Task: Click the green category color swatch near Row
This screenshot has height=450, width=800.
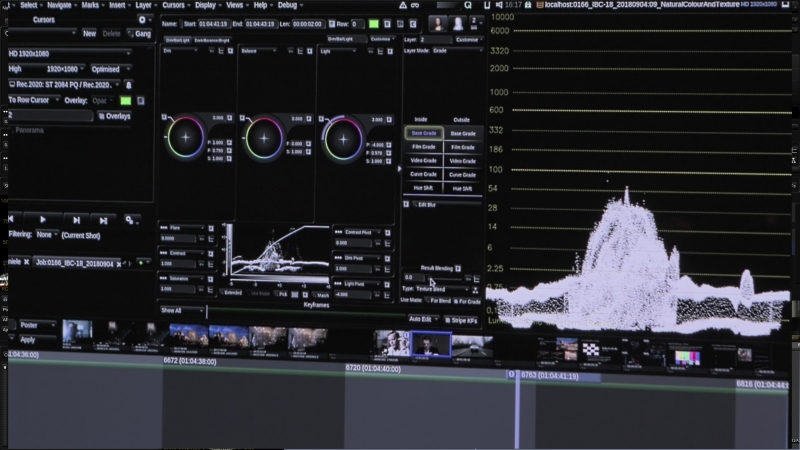Action: click(x=373, y=23)
